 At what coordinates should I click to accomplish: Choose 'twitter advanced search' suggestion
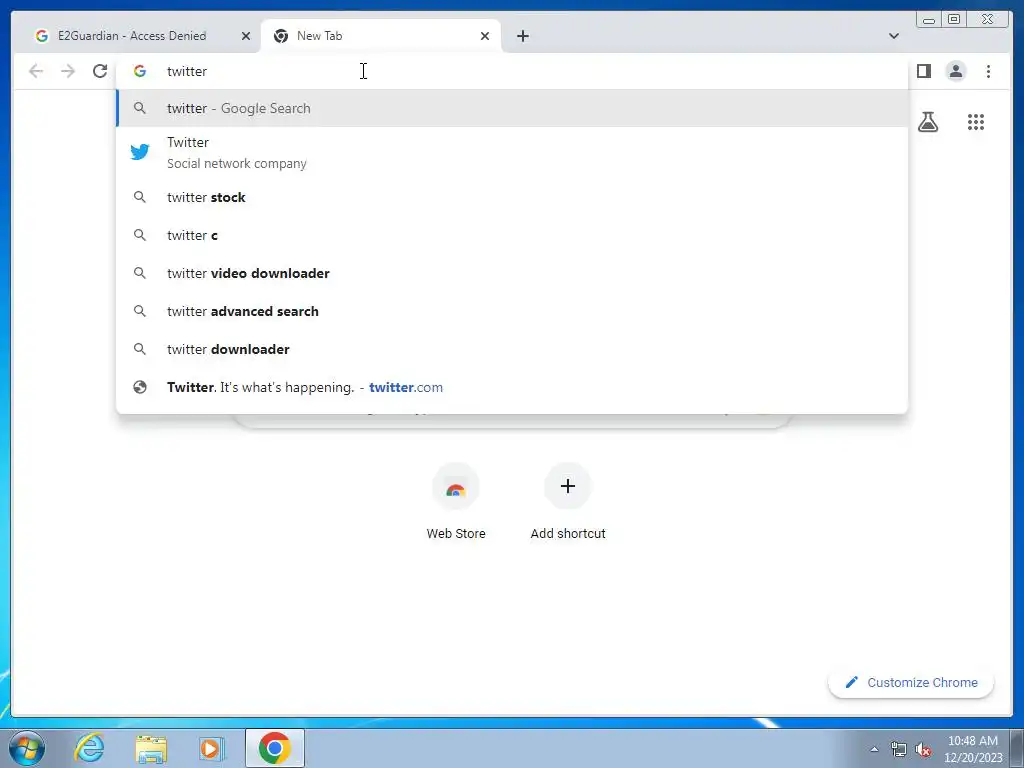(511, 311)
